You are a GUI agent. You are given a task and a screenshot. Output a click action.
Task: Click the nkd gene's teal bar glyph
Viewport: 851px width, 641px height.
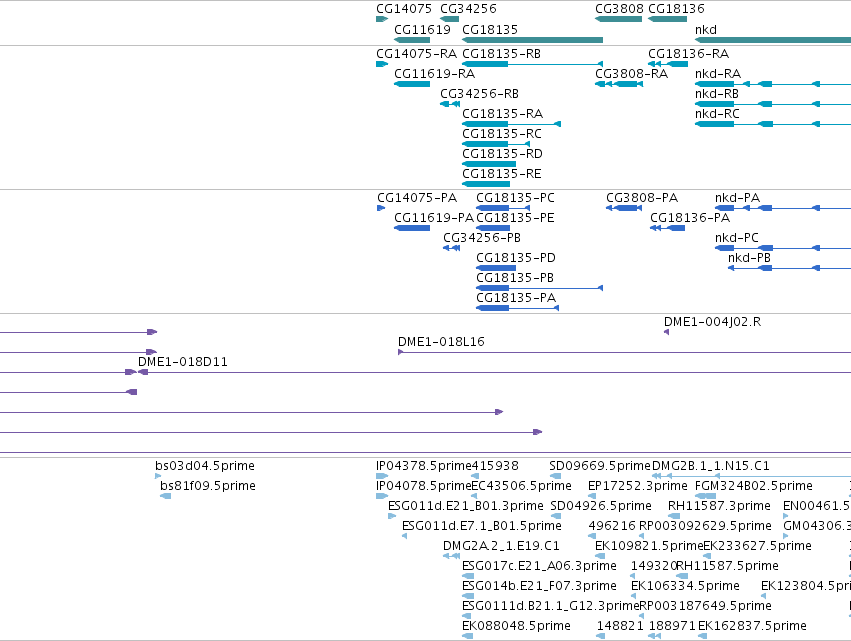(773, 40)
